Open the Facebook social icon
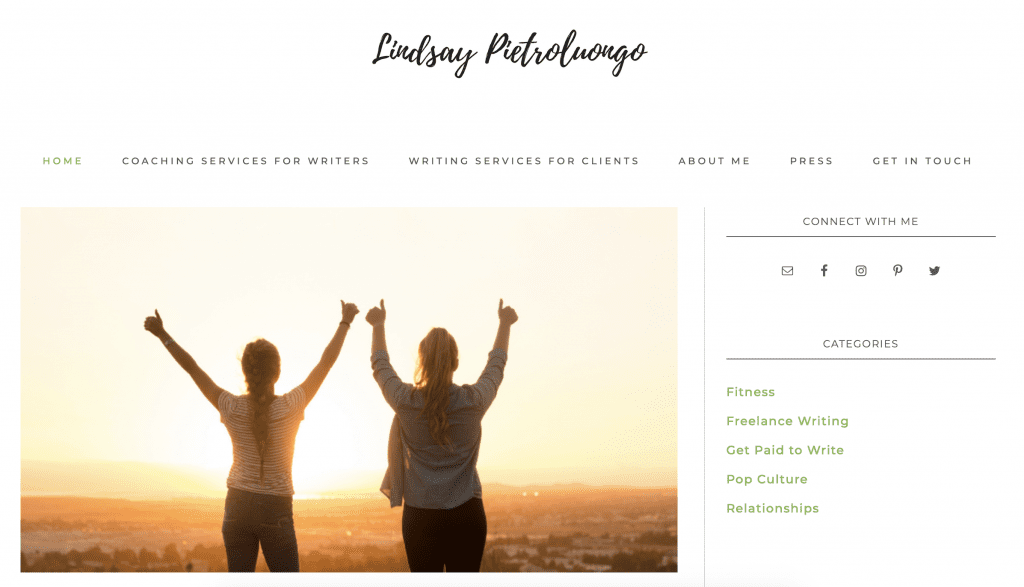This screenshot has height=587, width=1024. click(x=824, y=270)
